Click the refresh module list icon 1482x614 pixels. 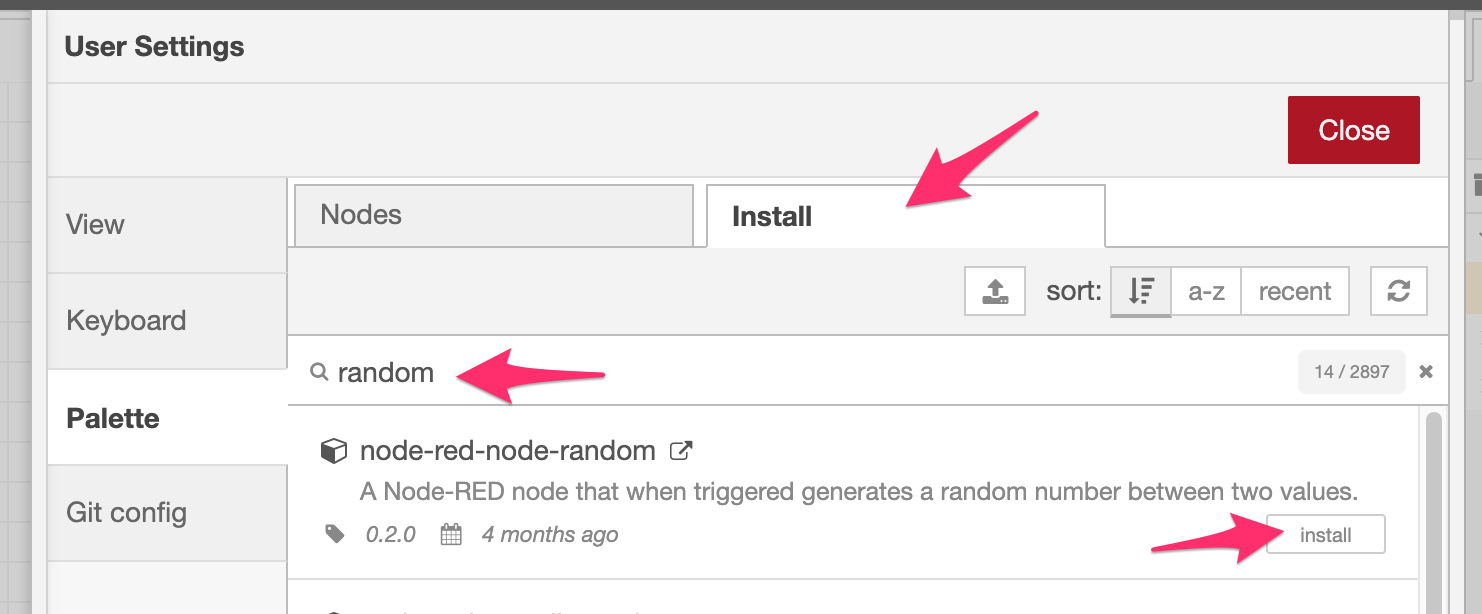[x=1398, y=291]
